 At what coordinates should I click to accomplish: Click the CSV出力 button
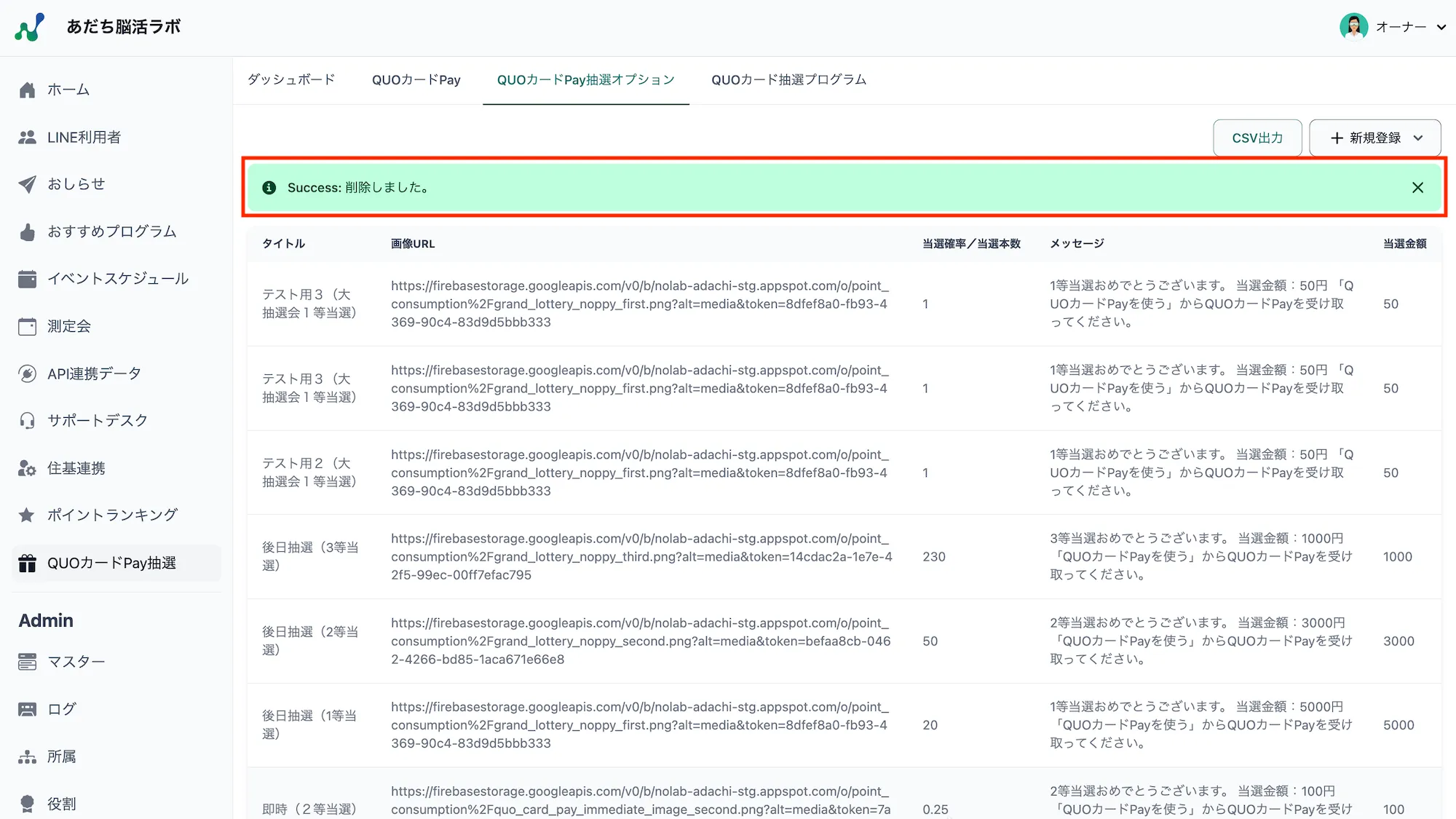coord(1257,138)
